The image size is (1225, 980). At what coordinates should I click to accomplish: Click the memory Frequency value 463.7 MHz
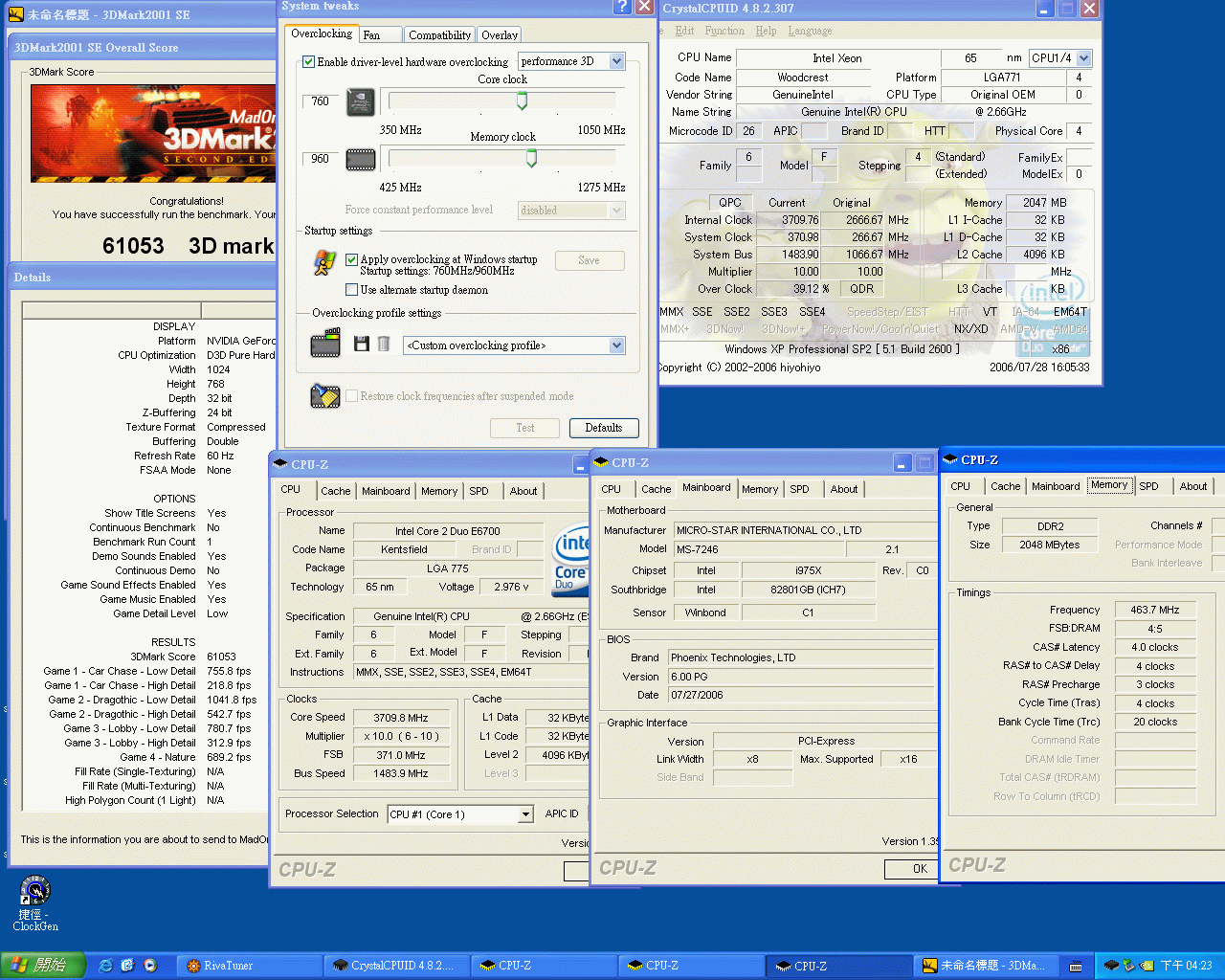click(x=1155, y=610)
